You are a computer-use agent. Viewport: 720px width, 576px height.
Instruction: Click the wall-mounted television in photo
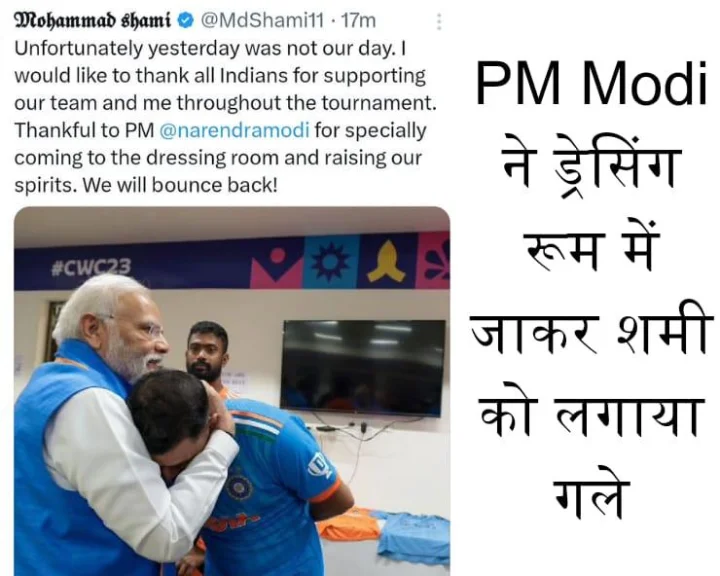click(x=364, y=368)
